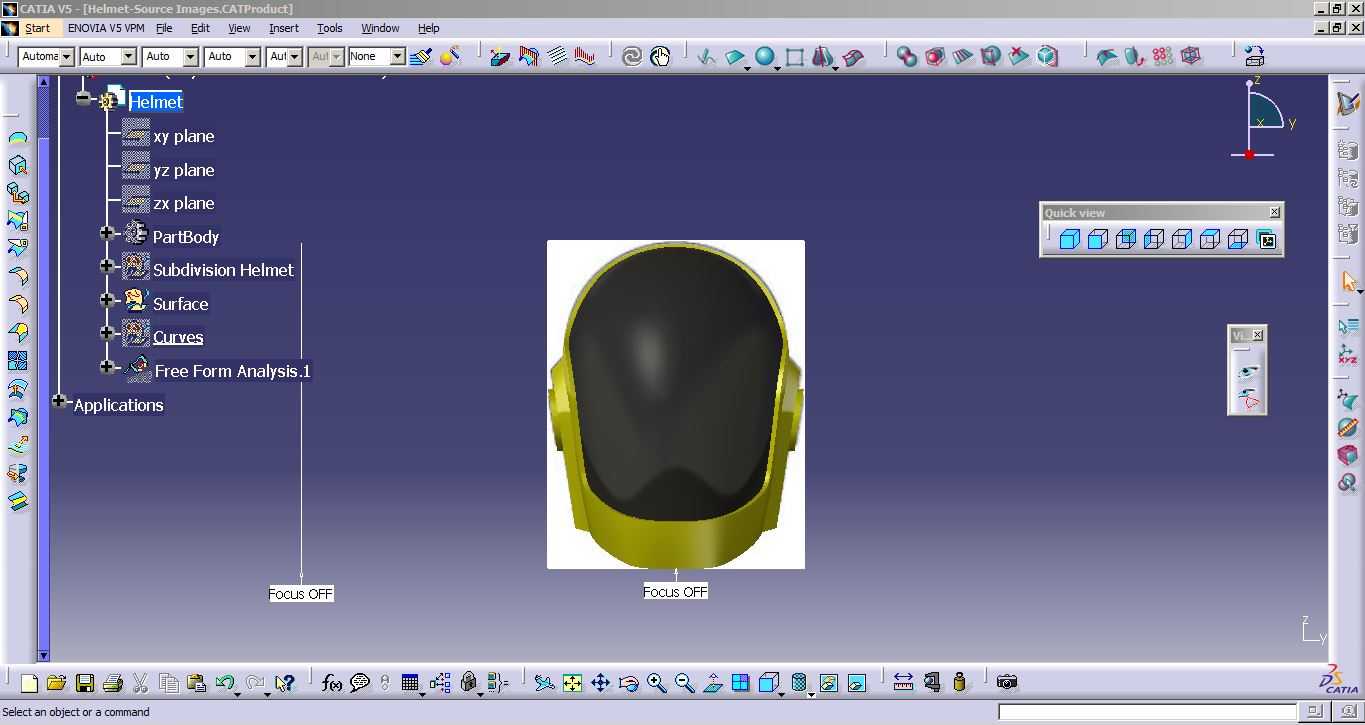
Task: Expand the Free Form Analysis.1 node
Action: 107,367
